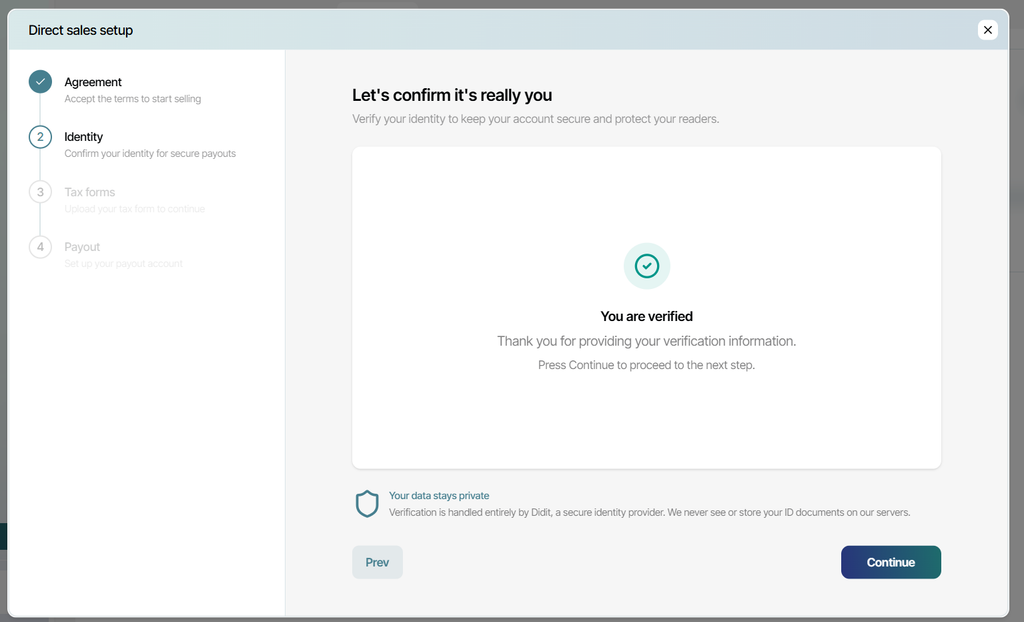Viewport: 1024px width, 622px height.
Task: Open the Tax forms step label
Action: 89,192
